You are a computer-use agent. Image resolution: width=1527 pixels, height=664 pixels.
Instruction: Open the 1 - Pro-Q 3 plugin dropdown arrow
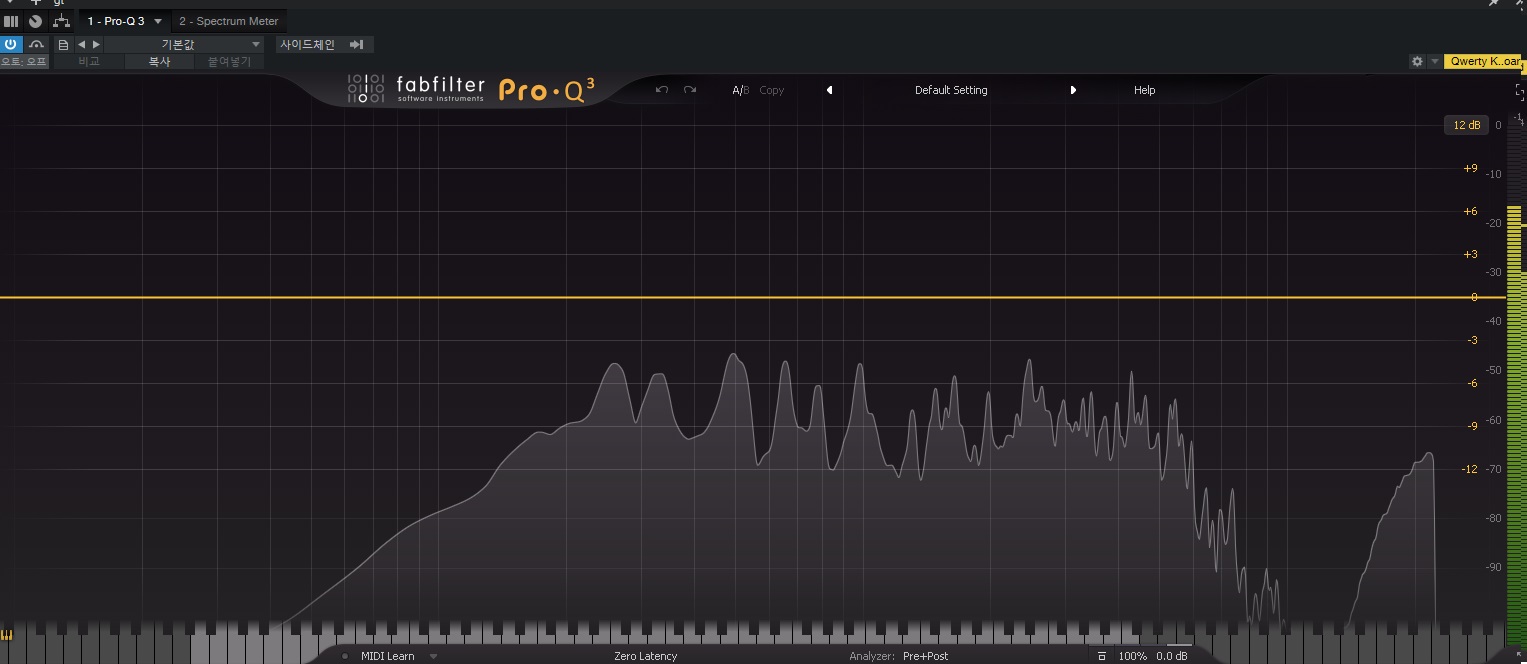click(x=157, y=21)
